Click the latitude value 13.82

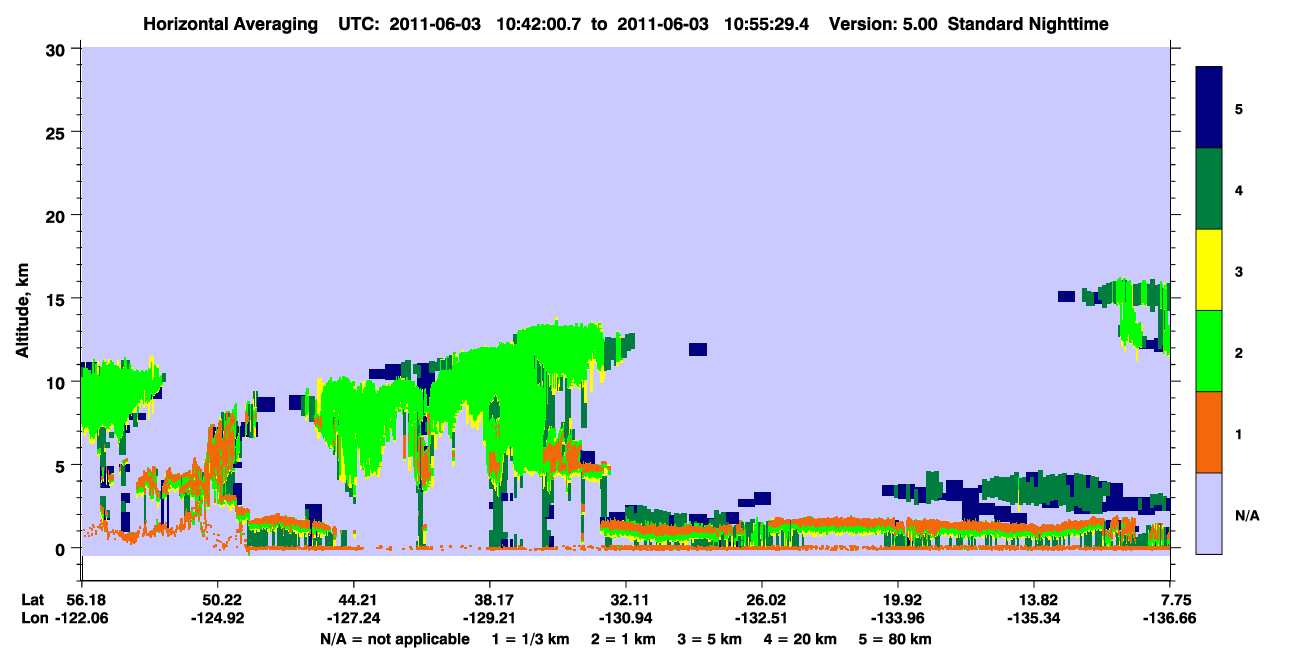point(1034,600)
